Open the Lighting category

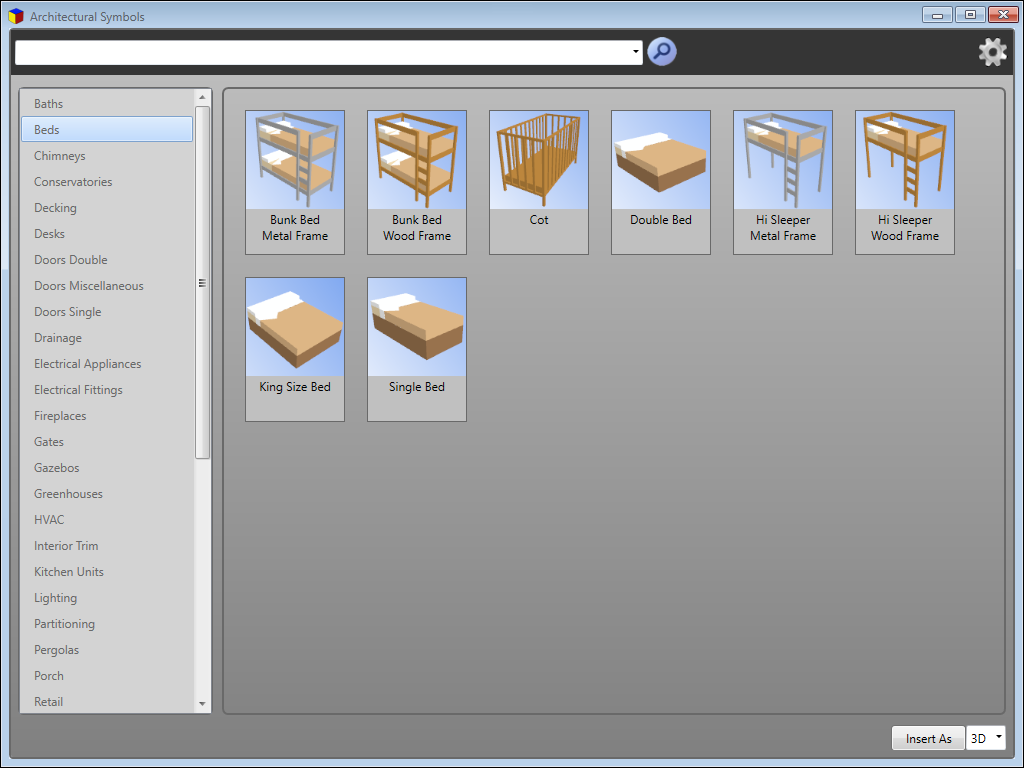(55, 597)
